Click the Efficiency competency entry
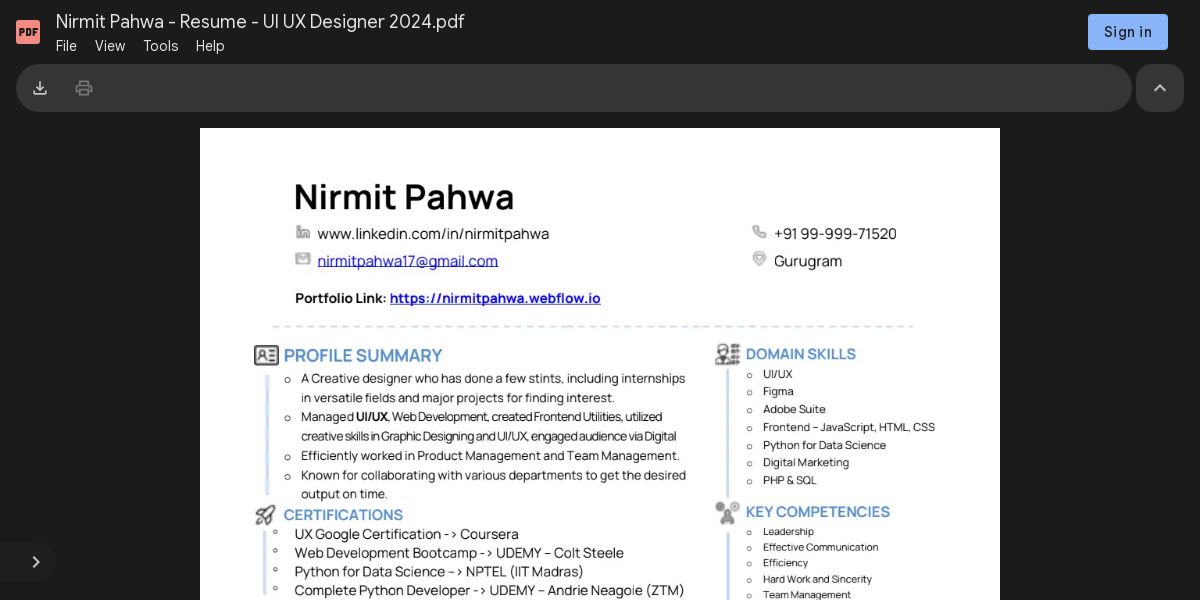Screen dimensions: 1200x600 click(785, 563)
